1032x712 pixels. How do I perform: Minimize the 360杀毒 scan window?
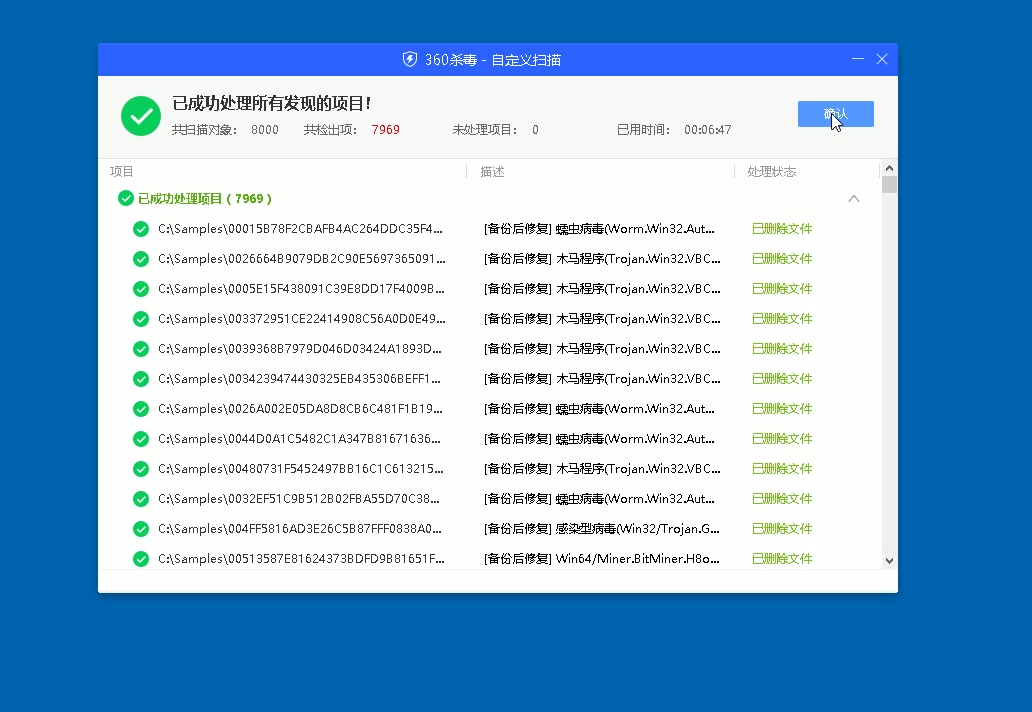coord(858,59)
